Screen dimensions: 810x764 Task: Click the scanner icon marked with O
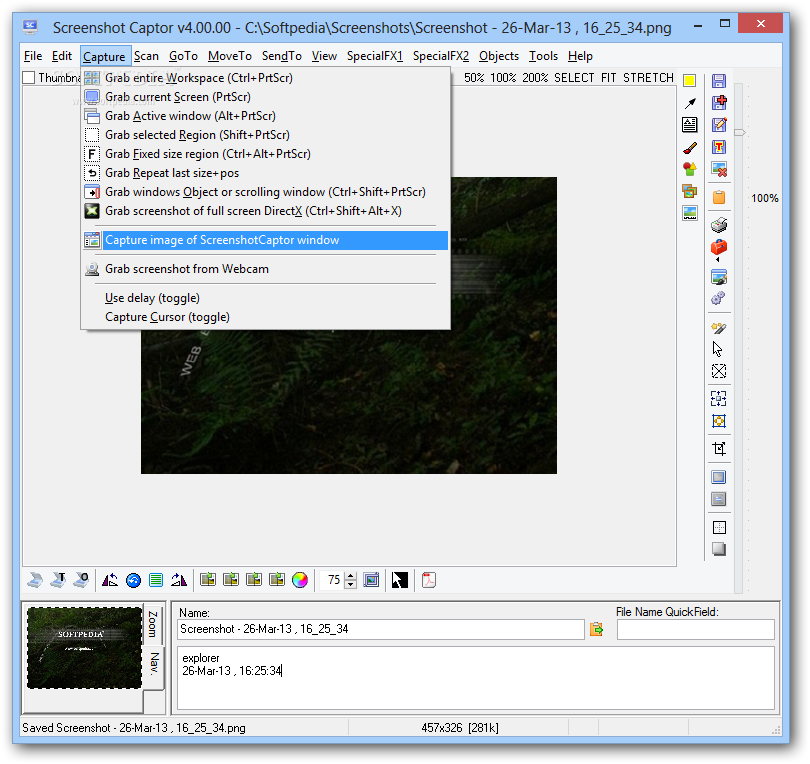tap(81, 581)
